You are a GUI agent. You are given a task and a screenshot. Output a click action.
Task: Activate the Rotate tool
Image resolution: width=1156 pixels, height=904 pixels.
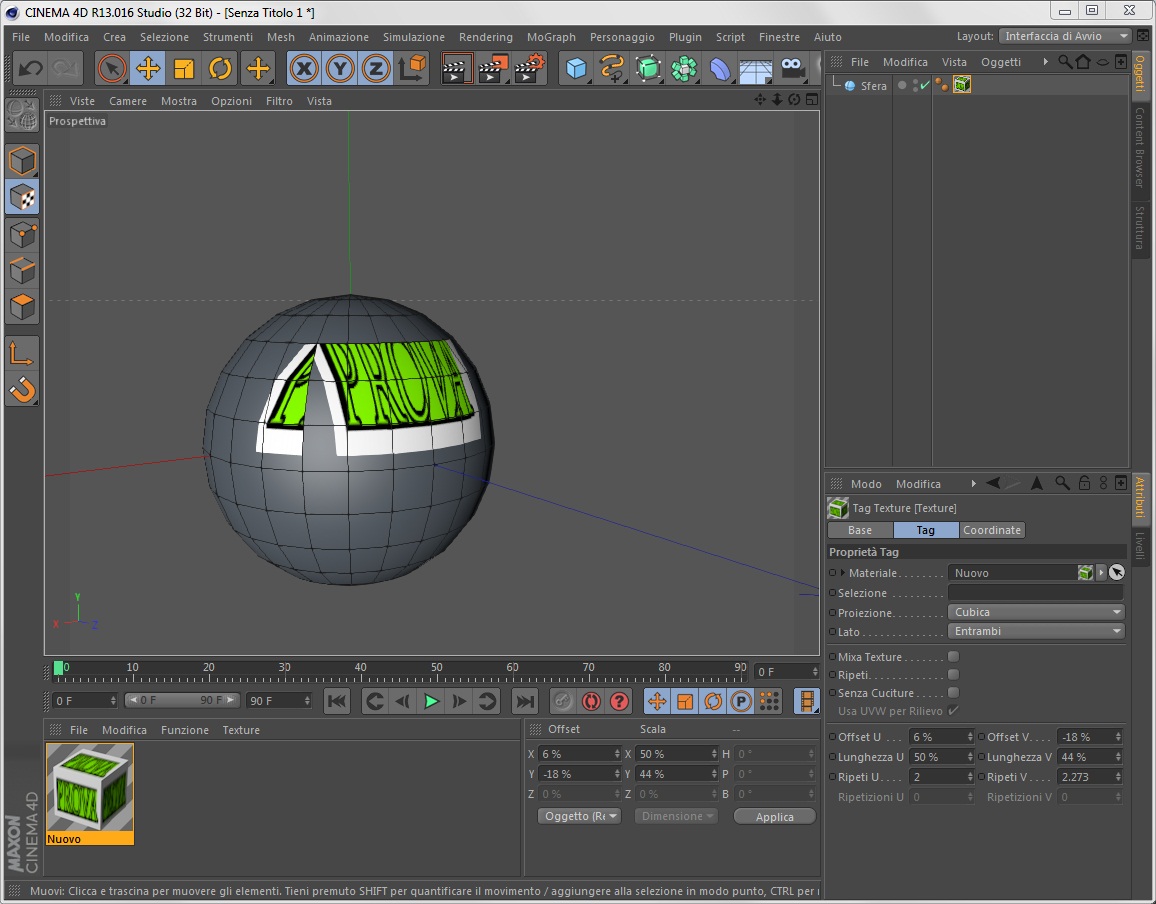point(220,68)
